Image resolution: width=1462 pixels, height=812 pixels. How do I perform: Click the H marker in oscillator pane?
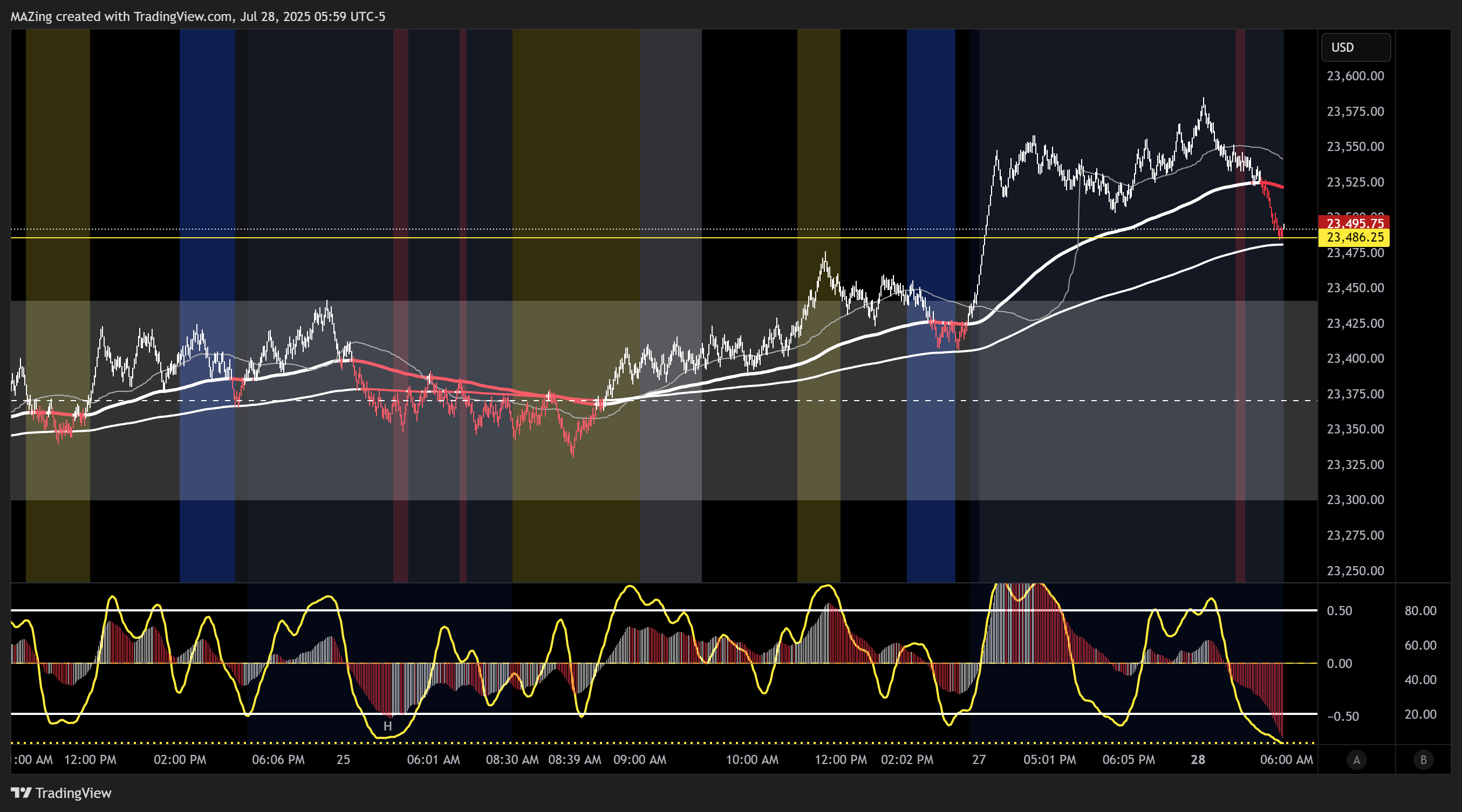click(388, 726)
